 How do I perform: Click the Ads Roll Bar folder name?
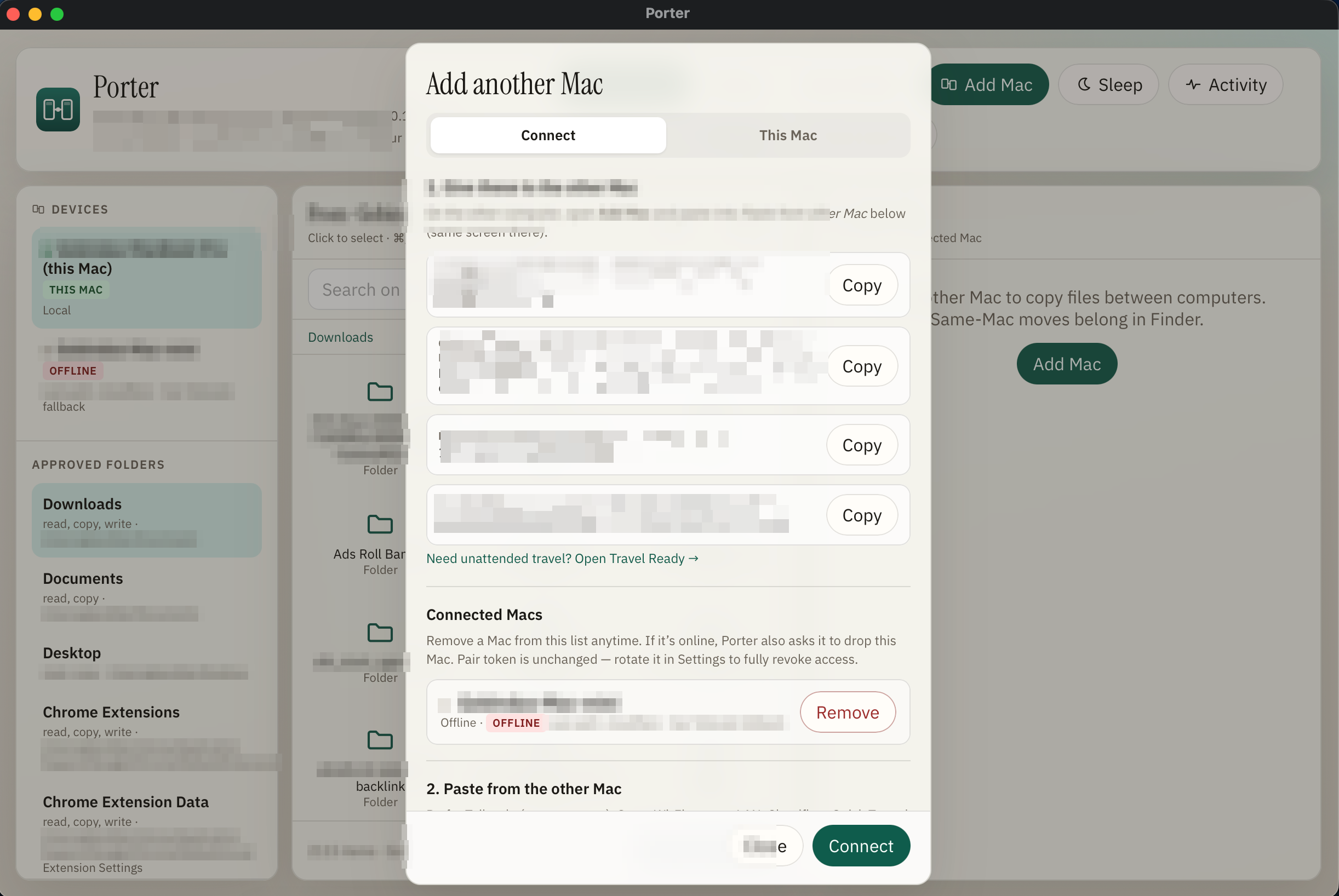click(x=369, y=554)
